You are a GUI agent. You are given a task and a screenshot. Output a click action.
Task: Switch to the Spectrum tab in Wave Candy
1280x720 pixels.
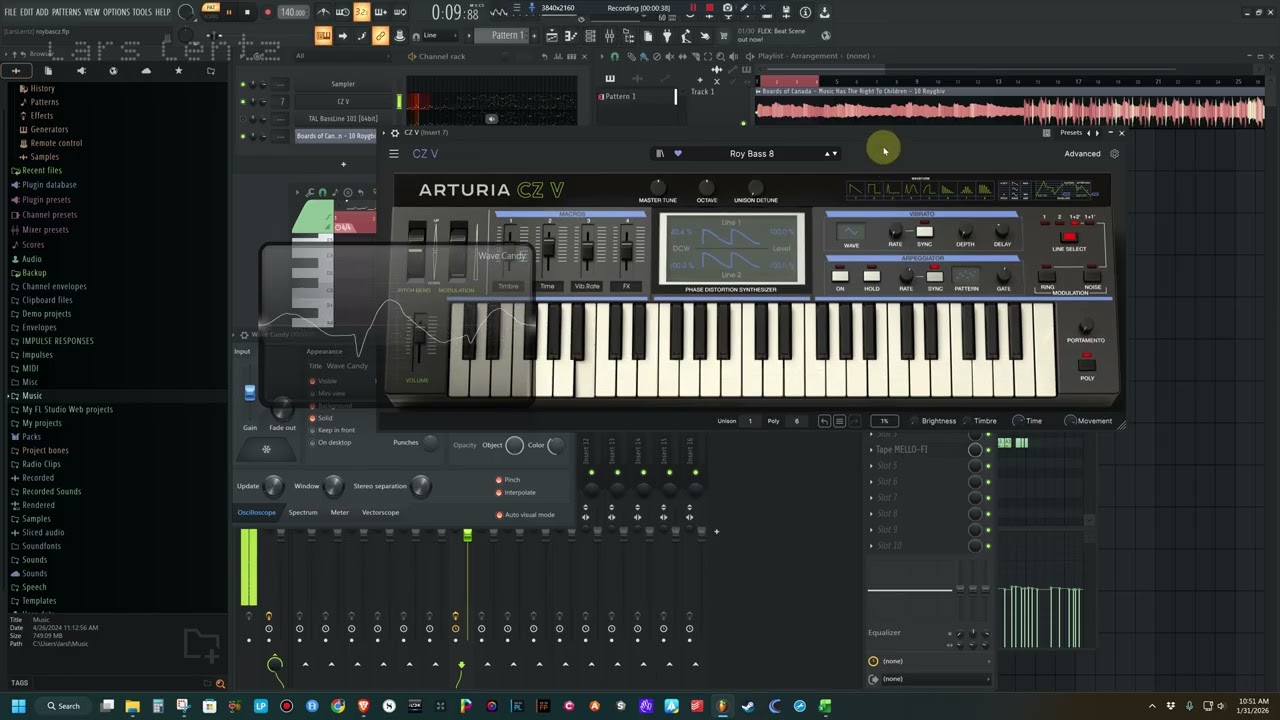pyautogui.click(x=303, y=513)
